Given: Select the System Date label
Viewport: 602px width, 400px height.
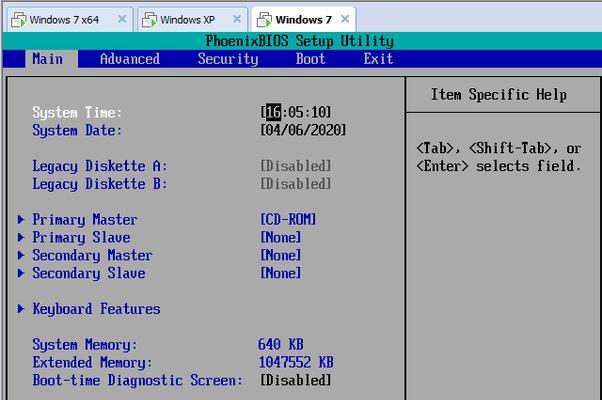Looking at the screenshot, I should click(x=77, y=131).
